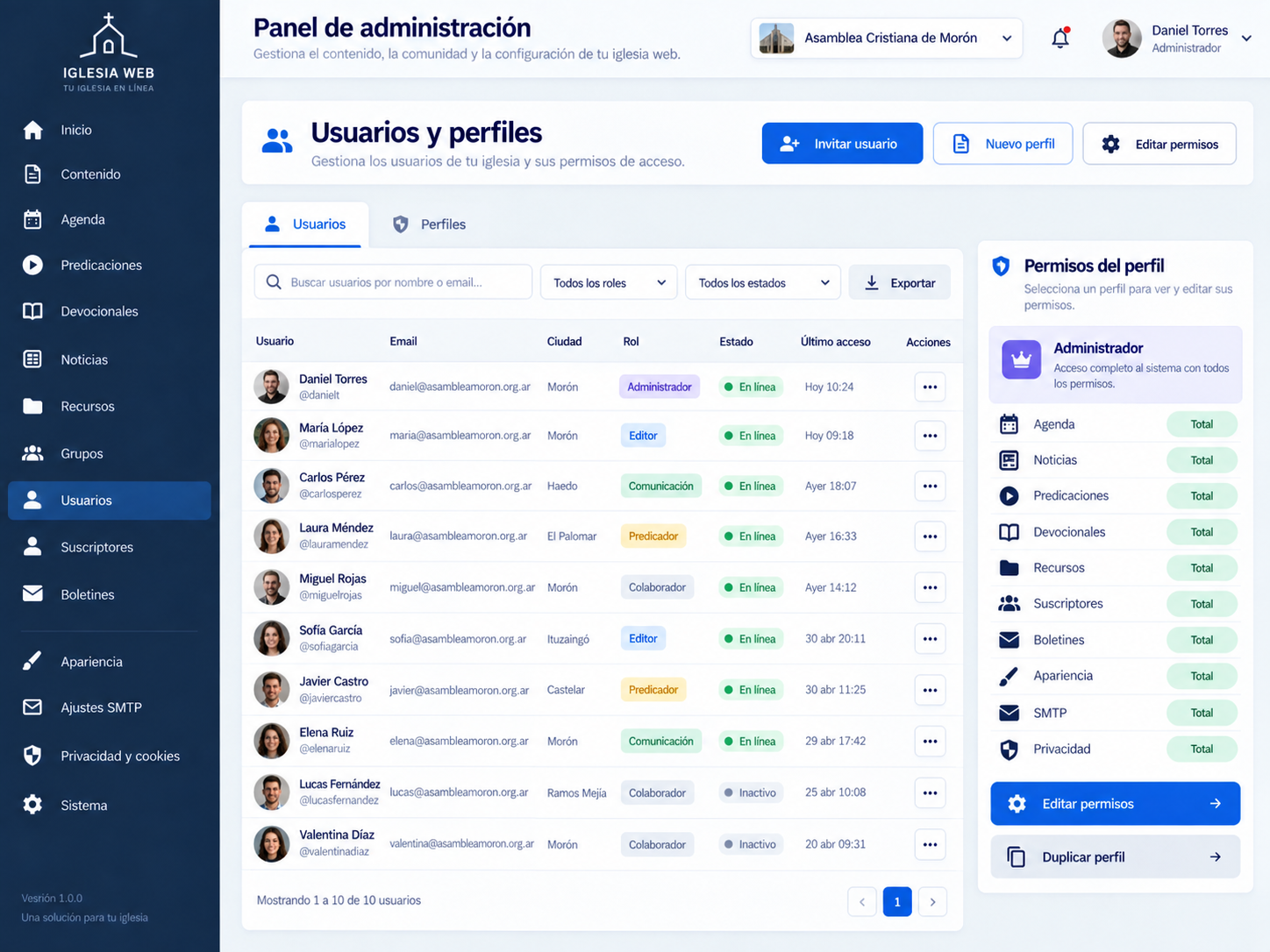Open the Apariencia brush icon in sidebar

pos(32,661)
